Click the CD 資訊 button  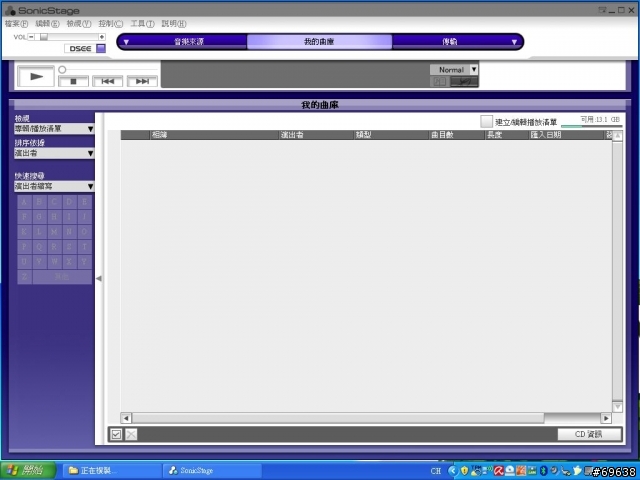589,434
